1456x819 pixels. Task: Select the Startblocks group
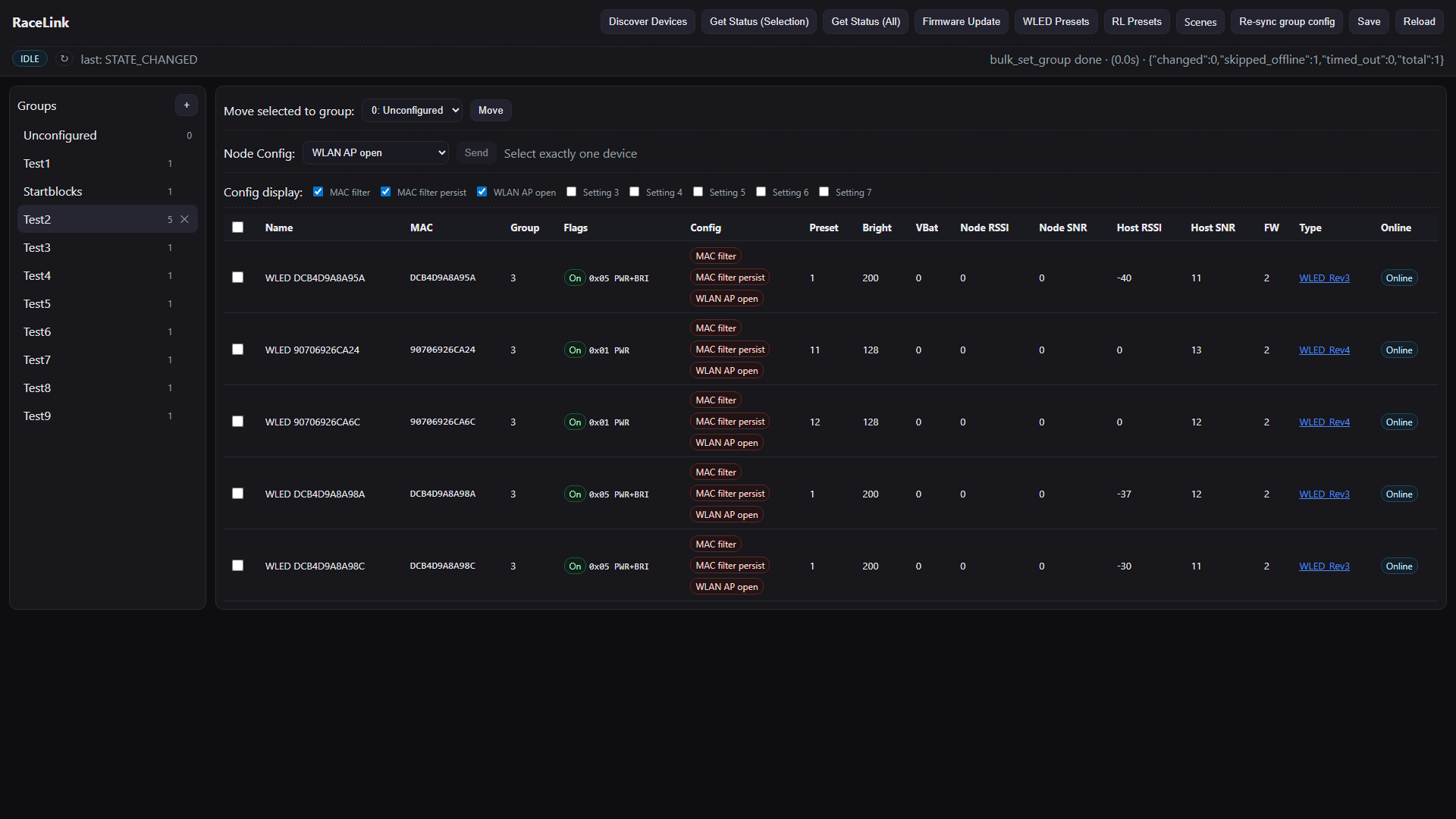108,191
